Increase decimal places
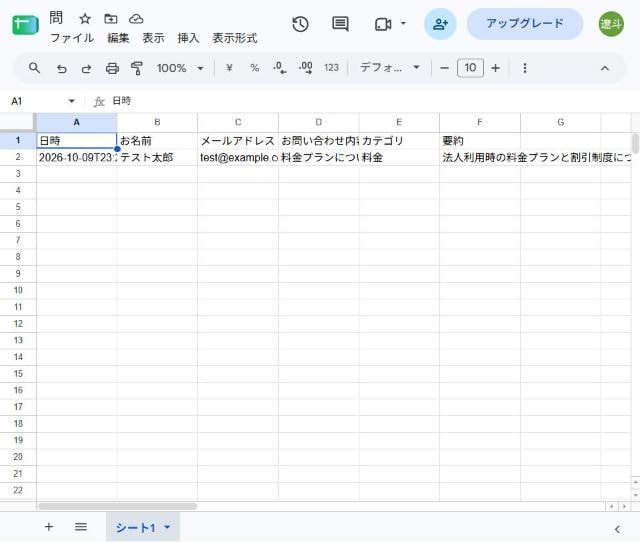The width and height of the screenshot is (640, 542). [x=306, y=68]
